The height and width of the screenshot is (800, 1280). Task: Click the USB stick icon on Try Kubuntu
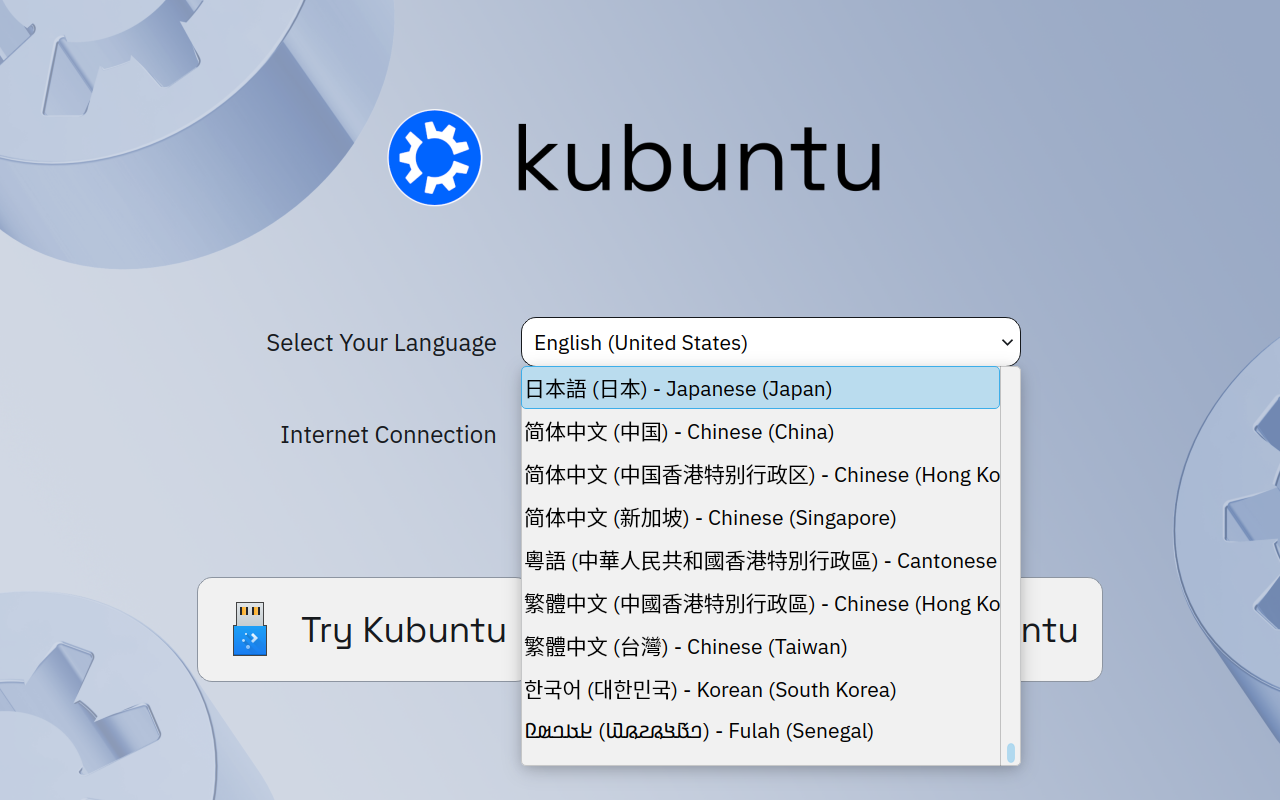pyautogui.click(x=250, y=629)
